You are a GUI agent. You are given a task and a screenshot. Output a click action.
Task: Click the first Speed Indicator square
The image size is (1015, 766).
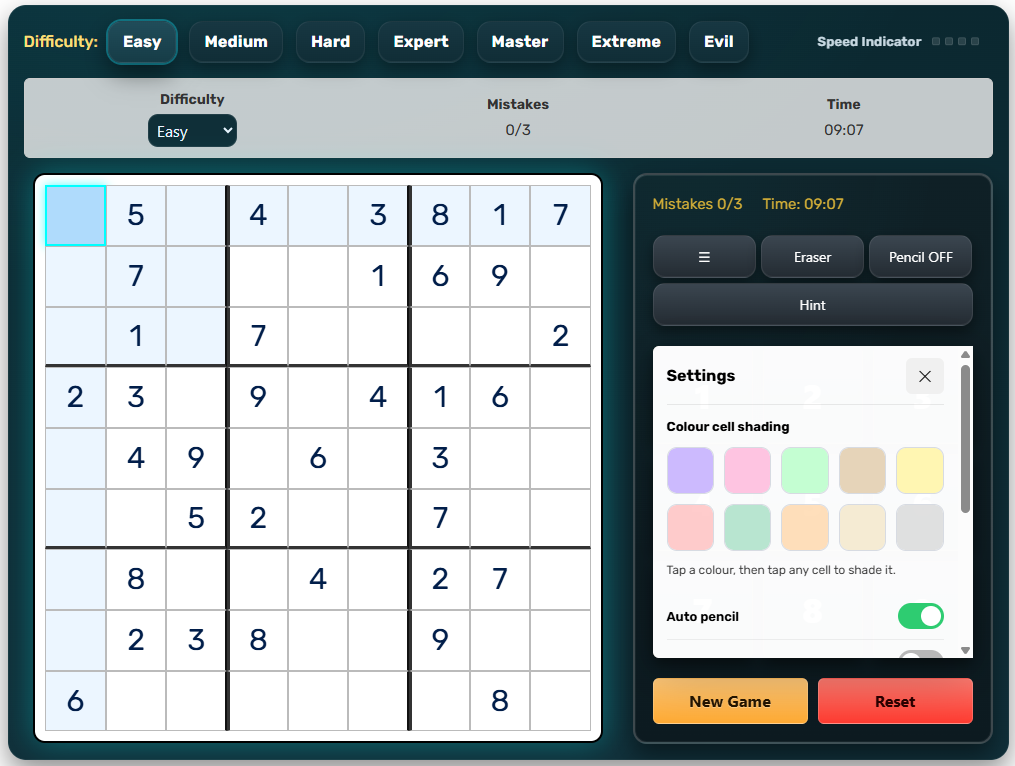point(936,42)
